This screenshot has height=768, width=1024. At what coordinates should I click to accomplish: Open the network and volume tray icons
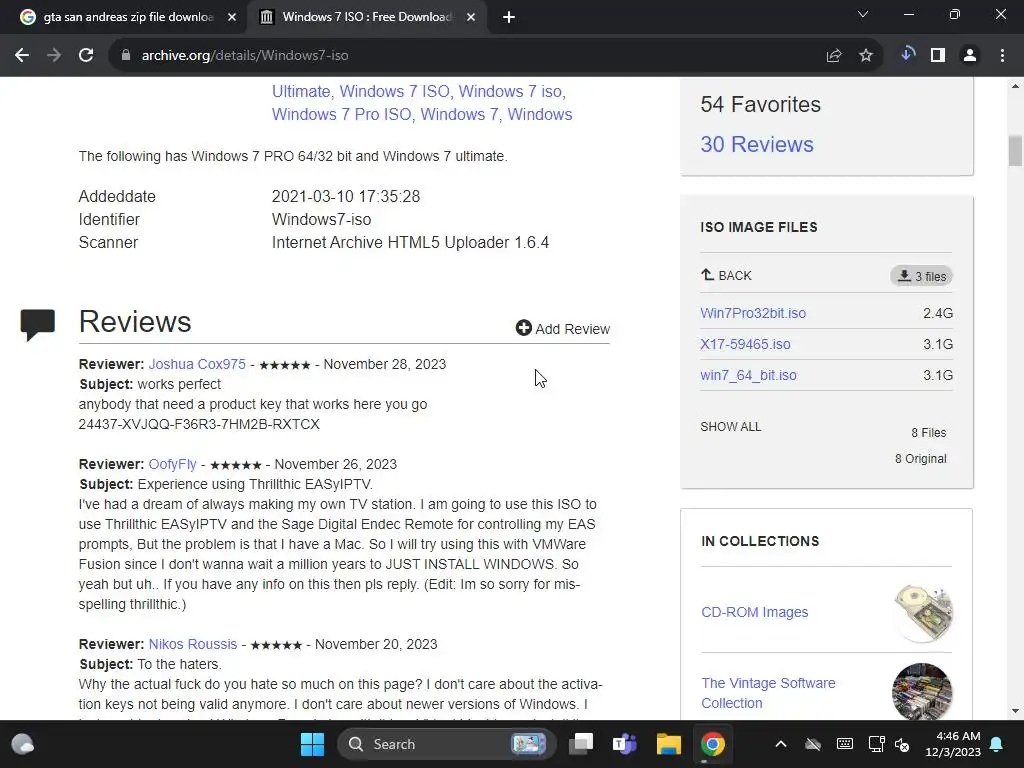[889, 744]
